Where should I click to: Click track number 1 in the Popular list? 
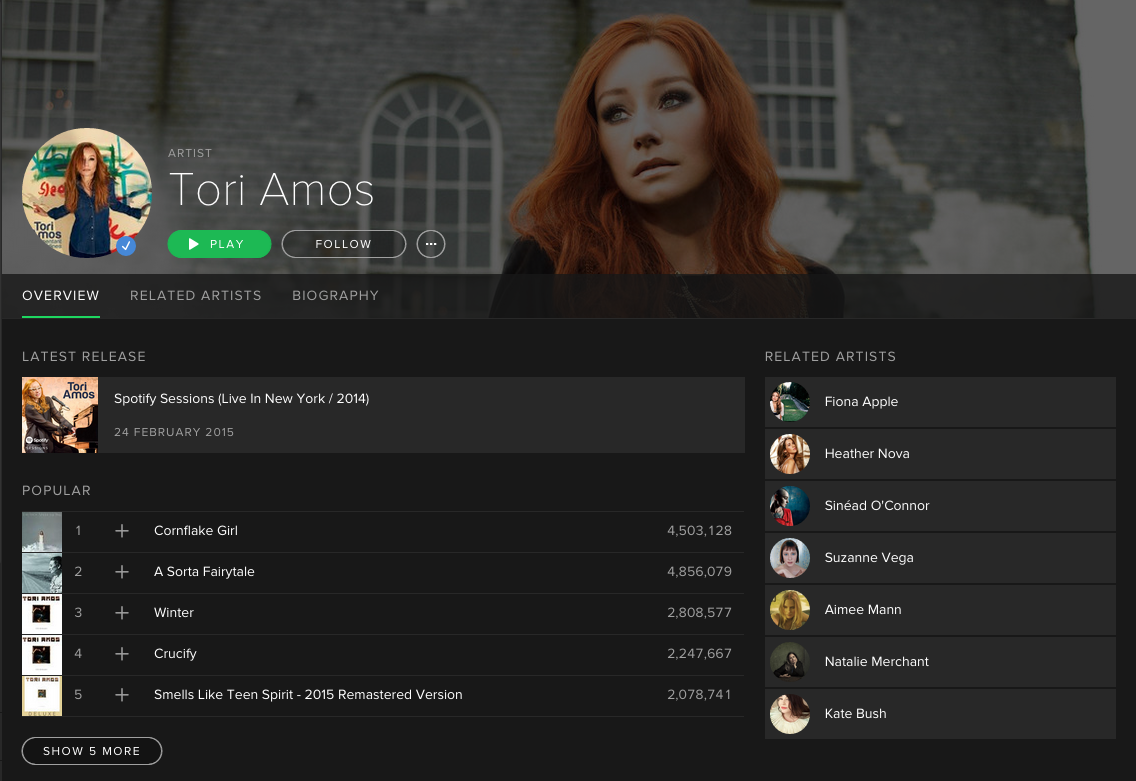point(78,530)
